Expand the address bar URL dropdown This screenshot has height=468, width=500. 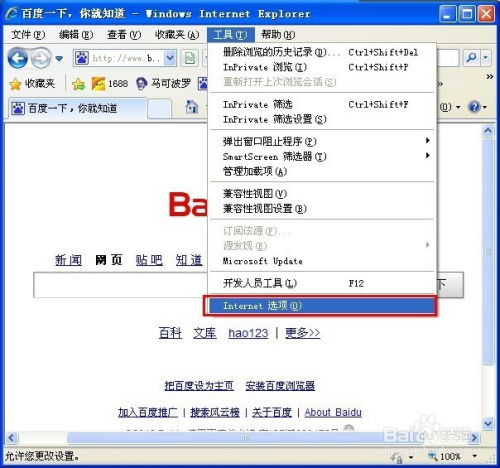coord(170,58)
